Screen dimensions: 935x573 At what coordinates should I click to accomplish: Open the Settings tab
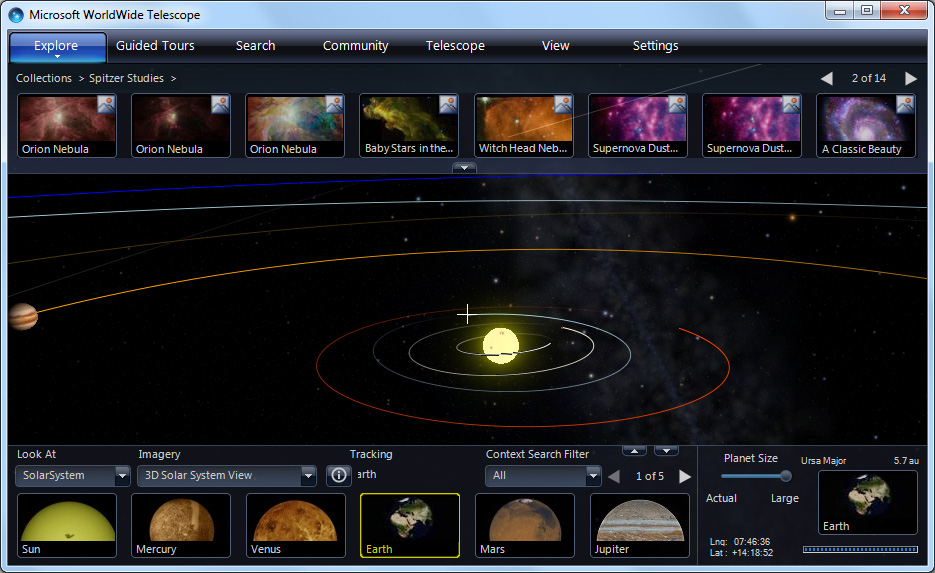pyautogui.click(x=655, y=46)
